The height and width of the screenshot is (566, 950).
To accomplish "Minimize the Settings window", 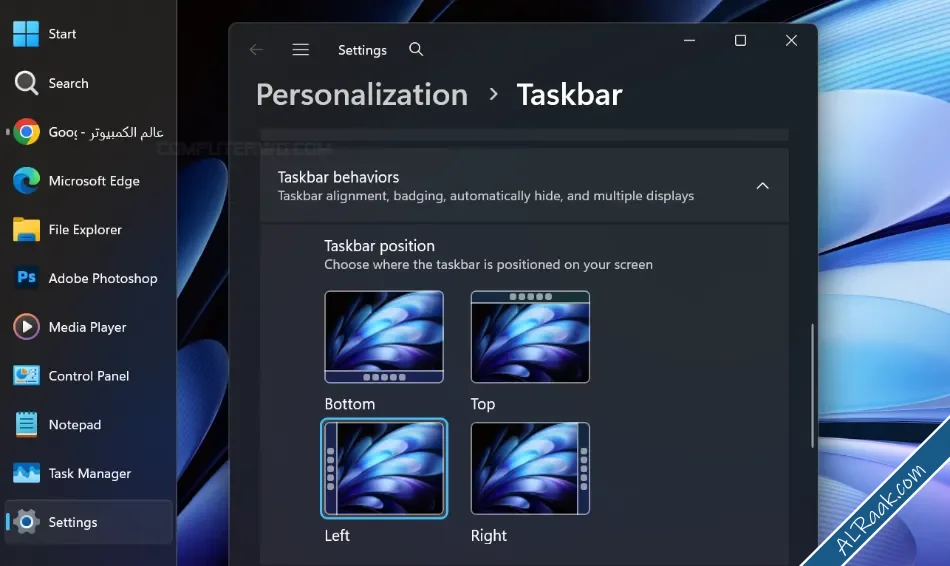I will [689, 41].
